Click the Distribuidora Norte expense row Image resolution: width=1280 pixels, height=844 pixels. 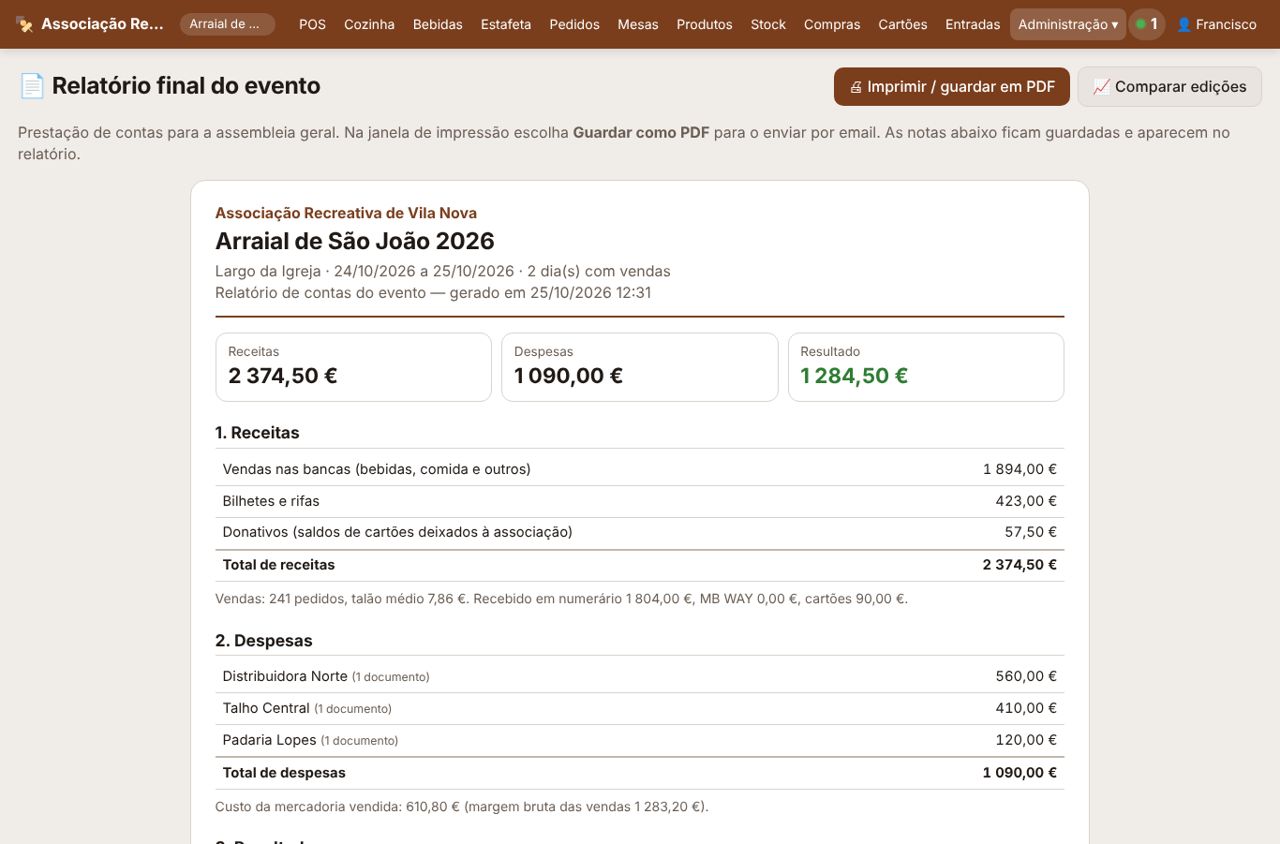point(640,676)
